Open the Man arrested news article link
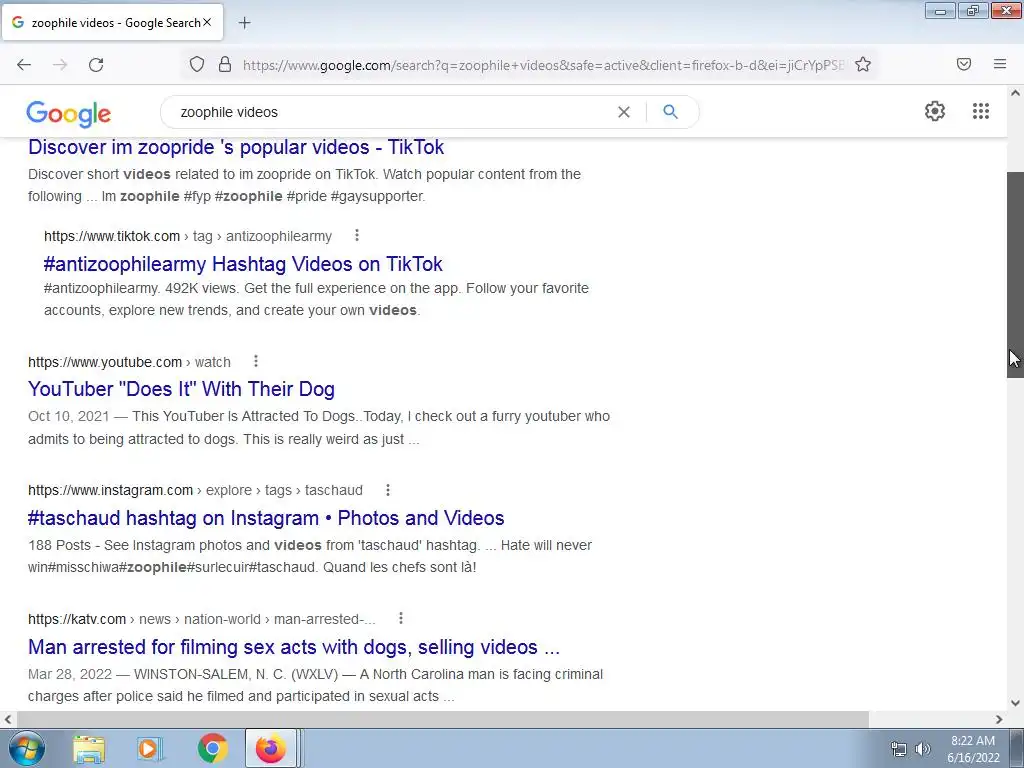The height and width of the screenshot is (768, 1024). (x=294, y=647)
